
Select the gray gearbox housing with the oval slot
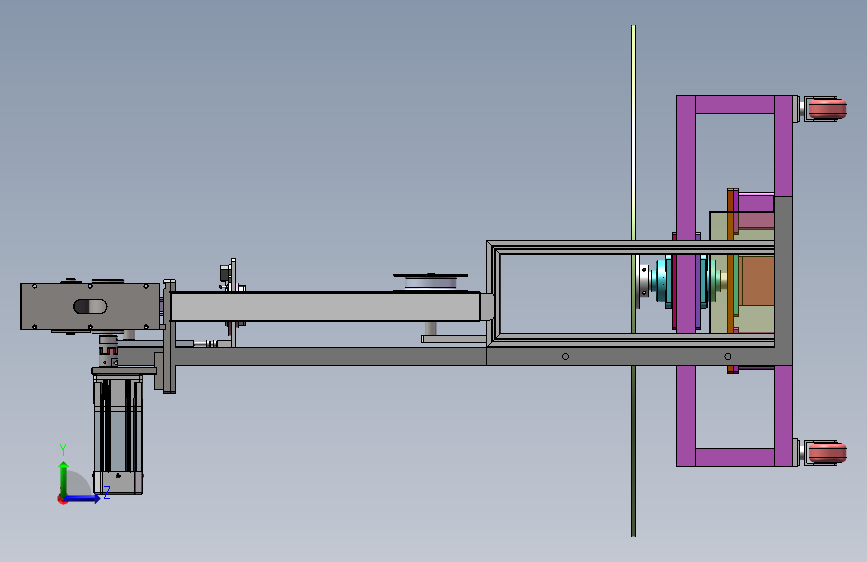click(90, 306)
